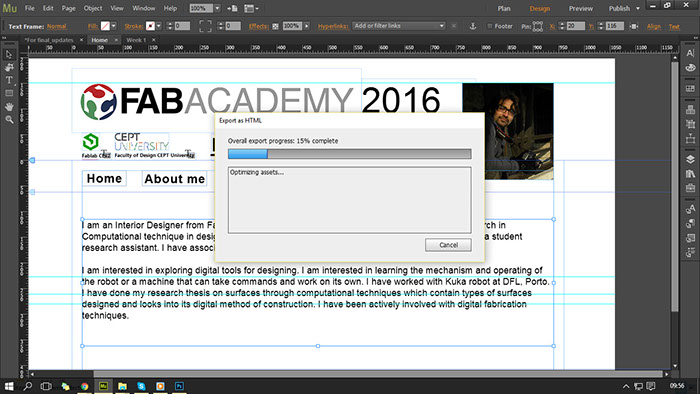The height and width of the screenshot is (394, 700).
Task: Open the Object menu
Action: 93,8
